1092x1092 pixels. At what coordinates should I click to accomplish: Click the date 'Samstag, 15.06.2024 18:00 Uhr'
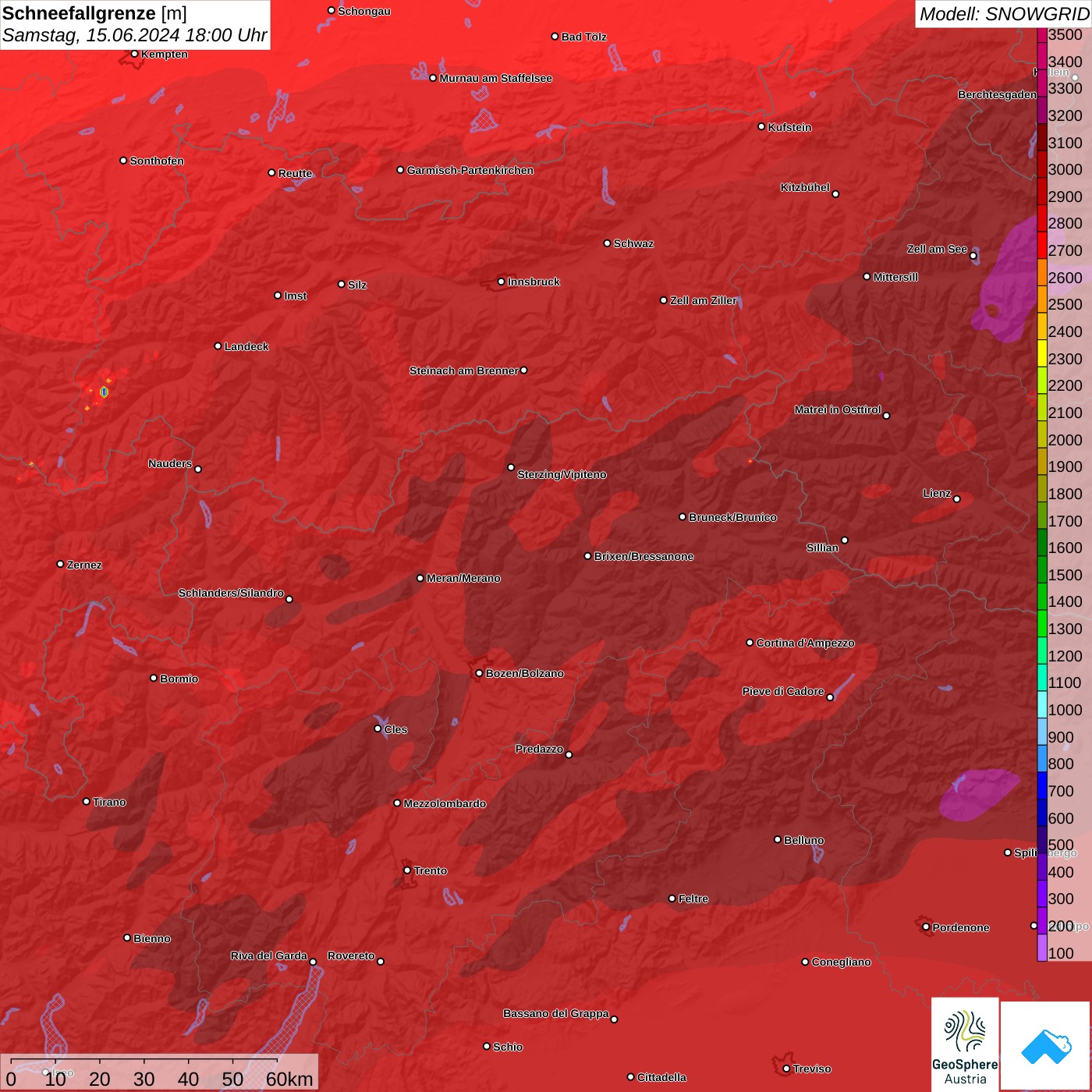tap(135, 35)
